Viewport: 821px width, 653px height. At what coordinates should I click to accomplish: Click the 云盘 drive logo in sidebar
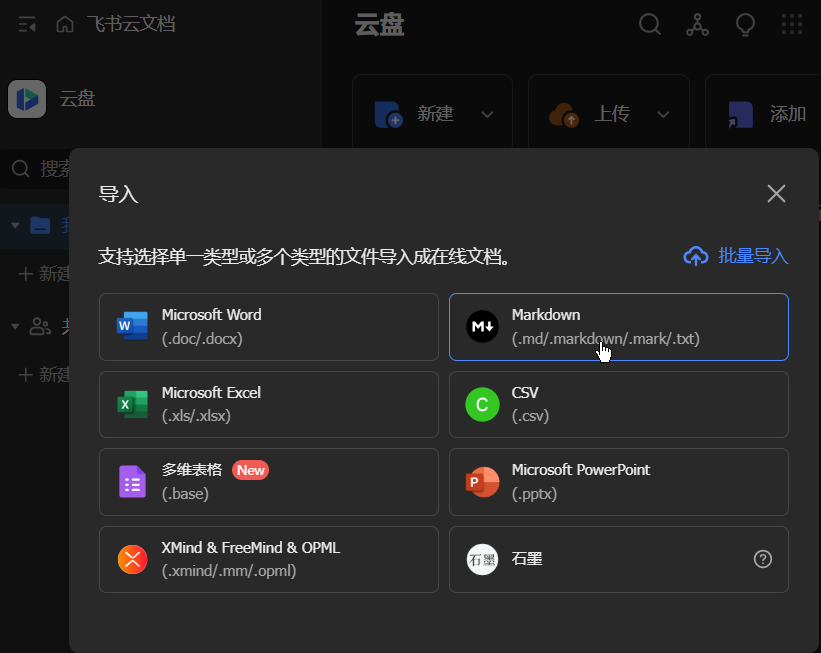(x=27, y=99)
